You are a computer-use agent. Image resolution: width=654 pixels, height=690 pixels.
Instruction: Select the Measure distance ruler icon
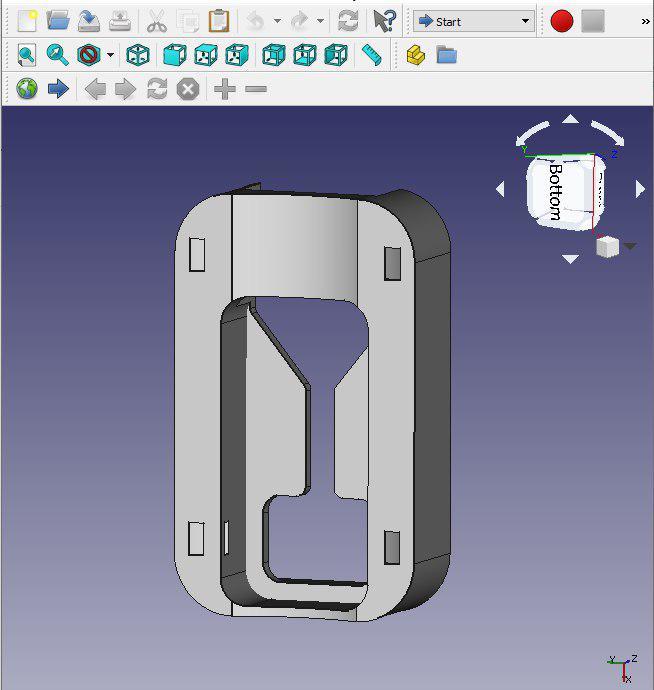coord(372,55)
